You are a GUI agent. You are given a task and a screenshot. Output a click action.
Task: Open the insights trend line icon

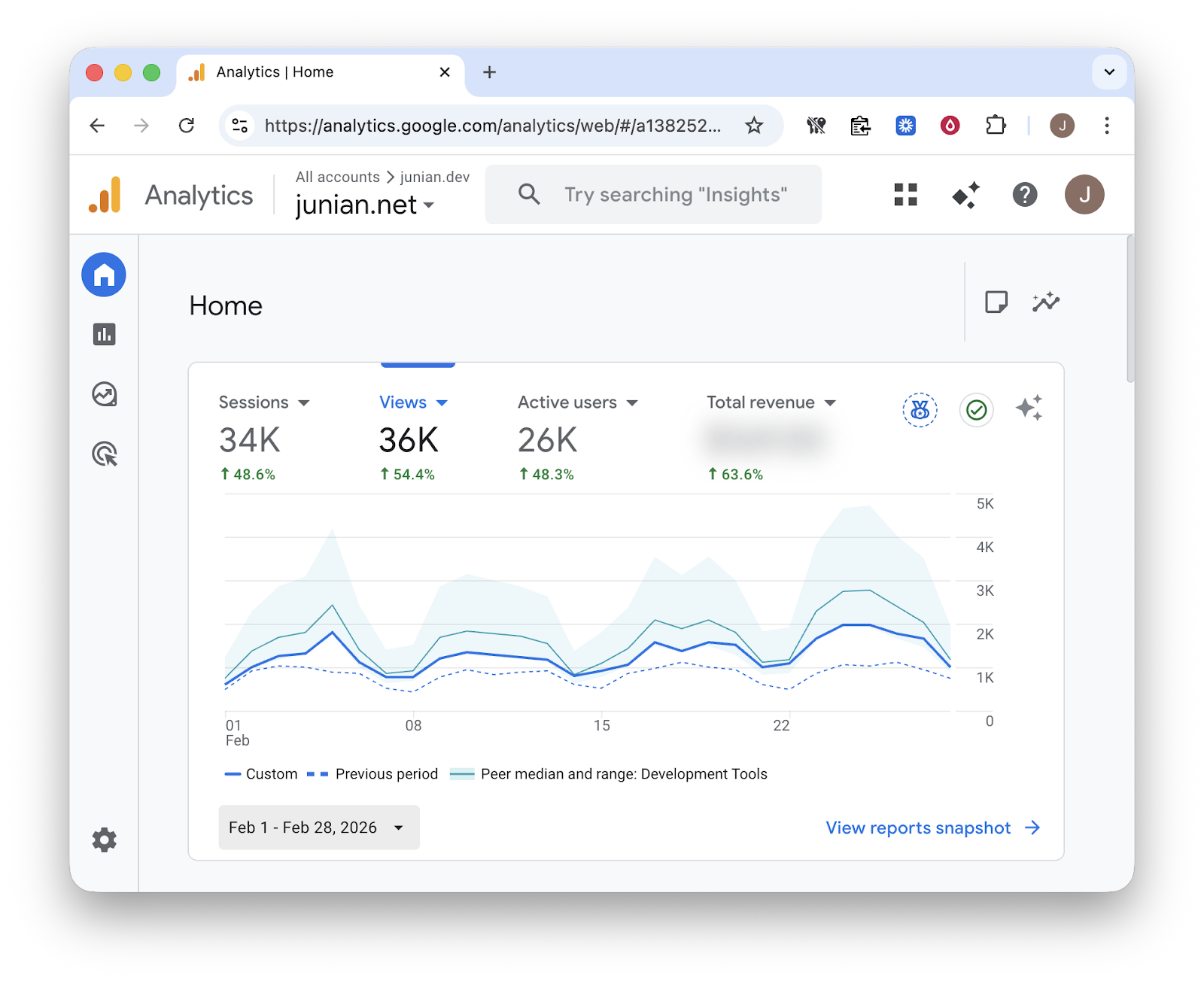point(1046,302)
